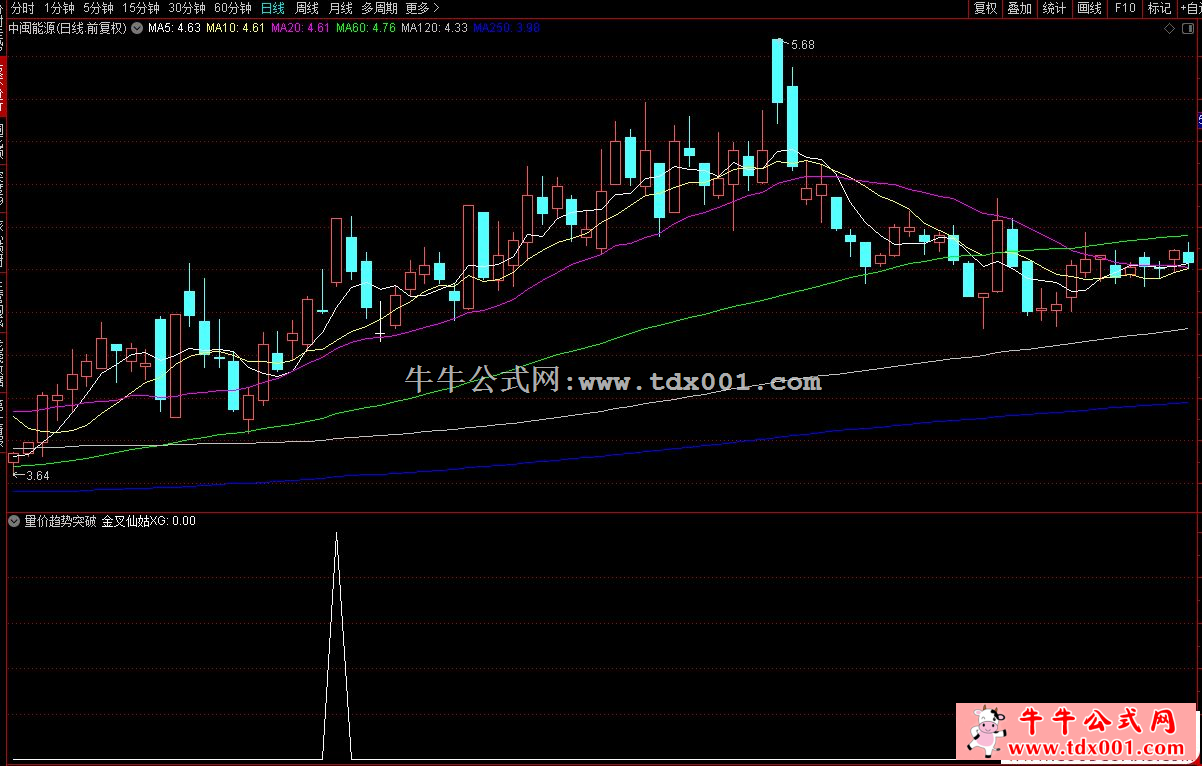The height and width of the screenshot is (766, 1202).
Task: Click the white signal spike in indicator pane
Action: pyautogui.click(x=336, y=645)
